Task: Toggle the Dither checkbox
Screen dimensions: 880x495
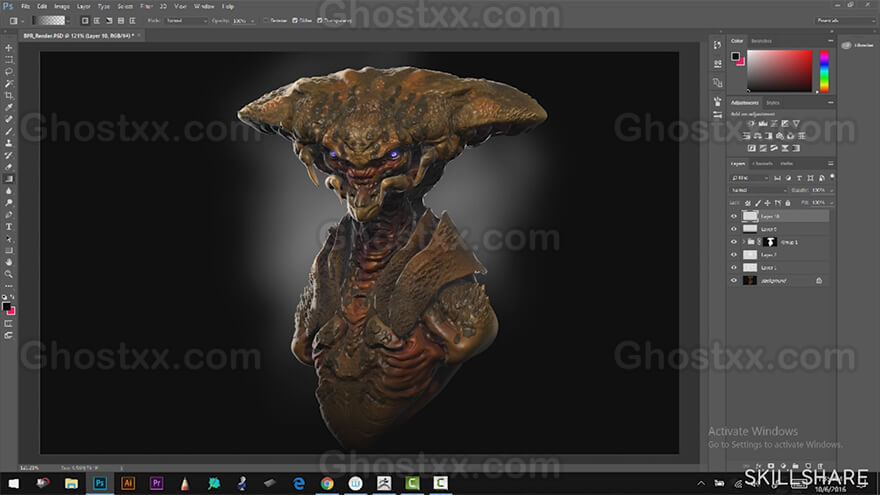Action: coord(295,21)
